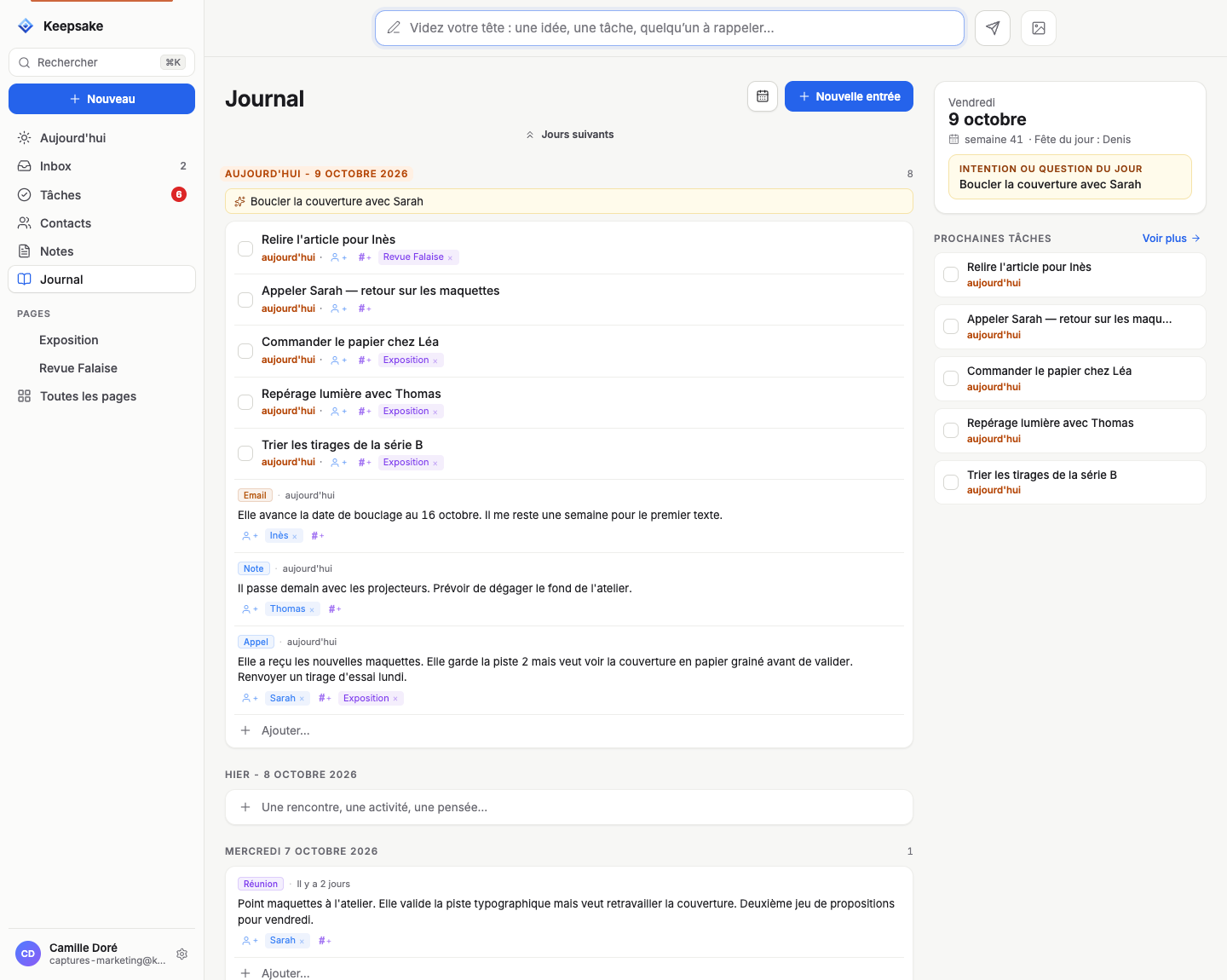1227x980 pixels.
Task: Click the image attachment icon
Action: click(1039, 28)
